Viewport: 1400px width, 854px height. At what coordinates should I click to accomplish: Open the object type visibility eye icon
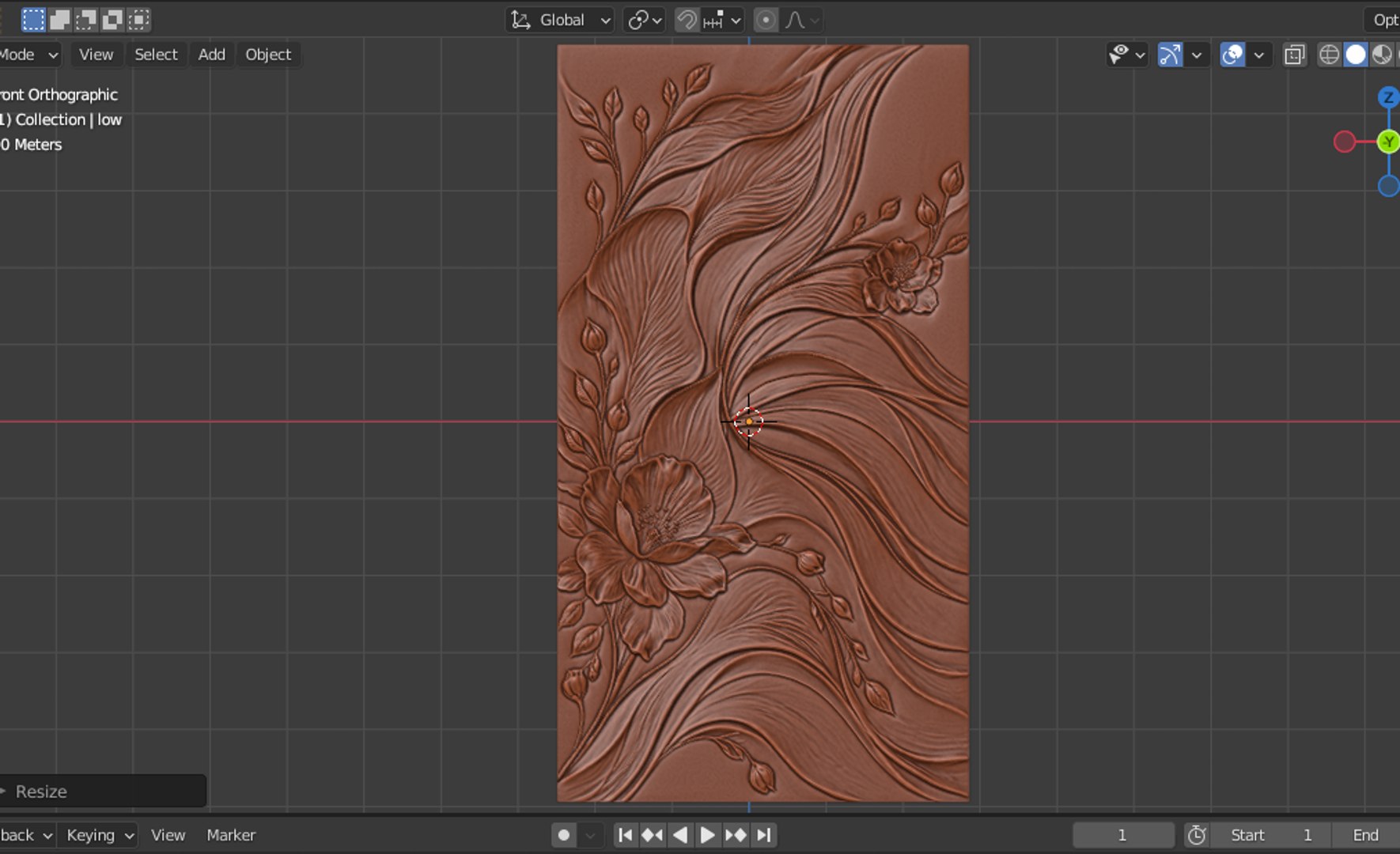click(1118, 55)
